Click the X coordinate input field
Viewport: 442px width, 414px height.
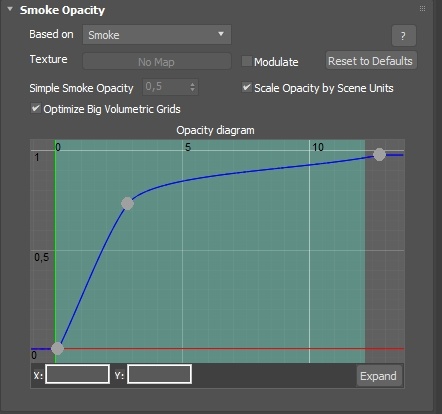click(77, 374)
